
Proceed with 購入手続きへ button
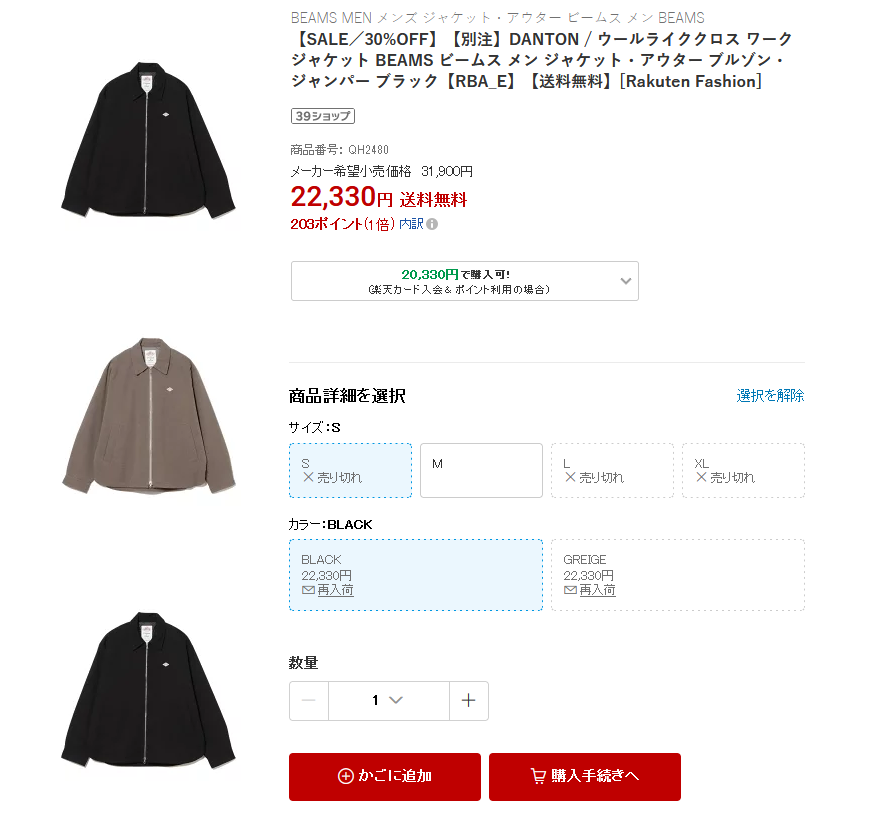click(x=585, y=777)
